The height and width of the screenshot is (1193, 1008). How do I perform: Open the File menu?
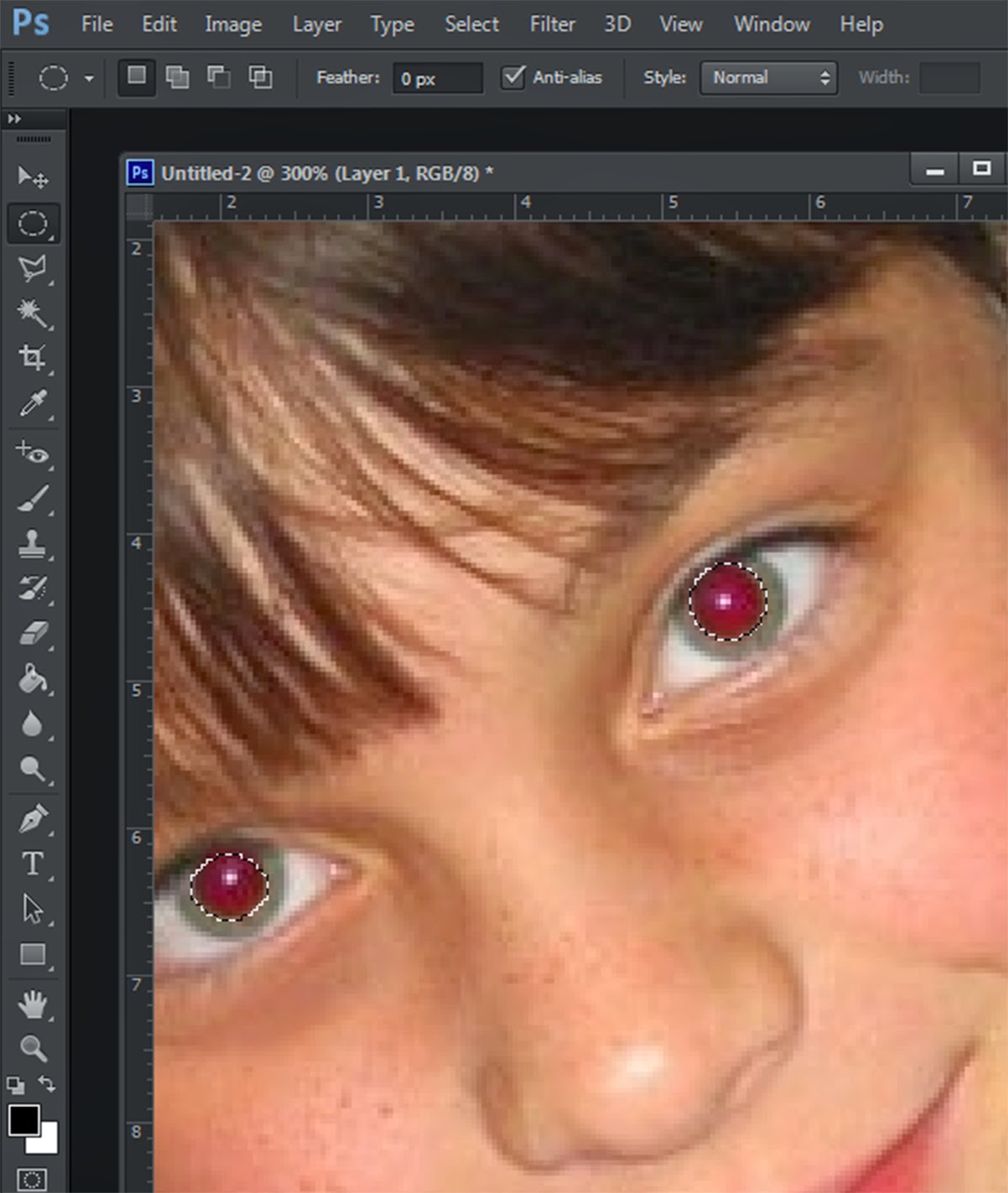(97, 24)
